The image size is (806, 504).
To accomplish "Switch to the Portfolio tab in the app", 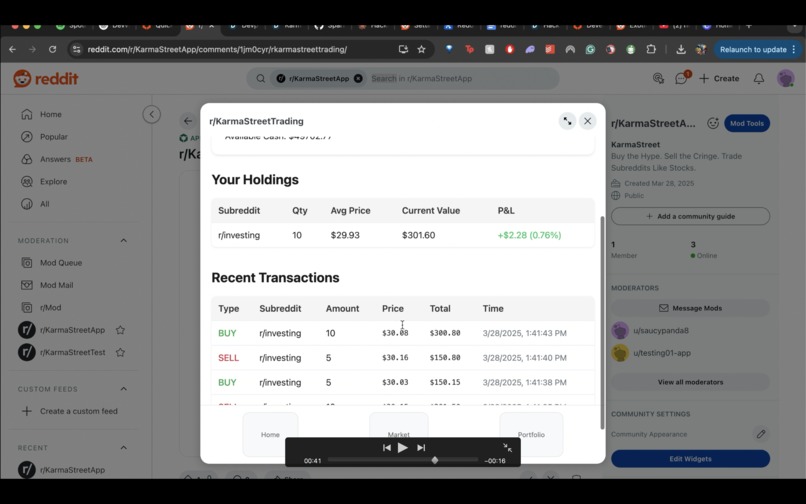I will tap(531, 434).
